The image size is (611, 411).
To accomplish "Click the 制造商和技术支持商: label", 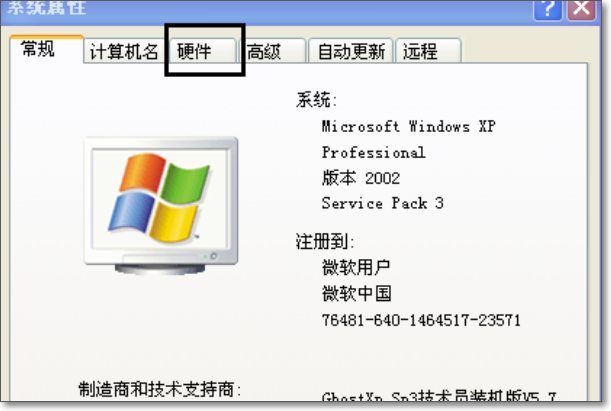I will (160, 389).
